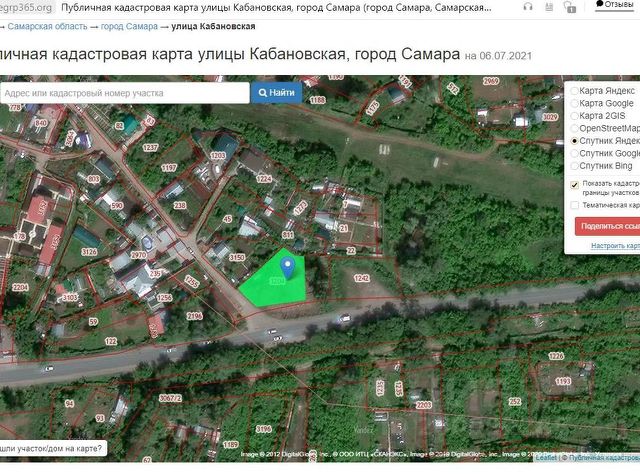Focus the address or cadastral number field

[123, 93]
